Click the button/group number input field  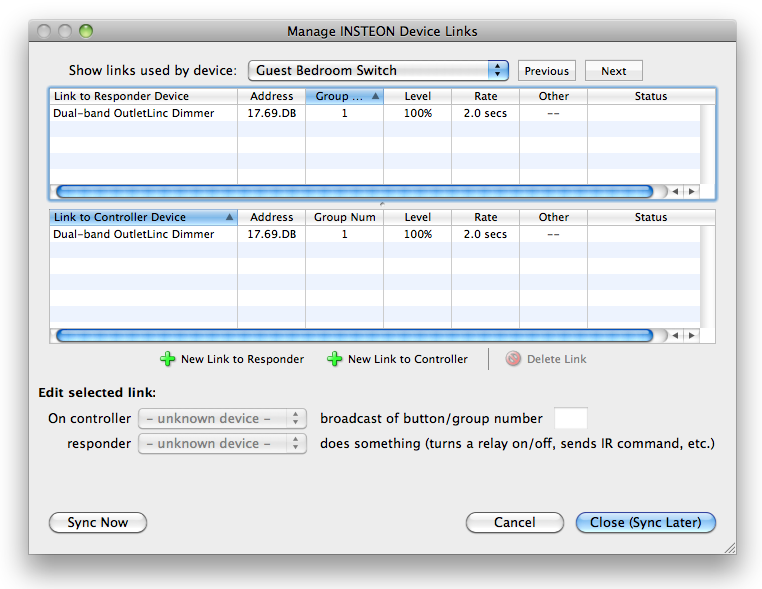571,418
